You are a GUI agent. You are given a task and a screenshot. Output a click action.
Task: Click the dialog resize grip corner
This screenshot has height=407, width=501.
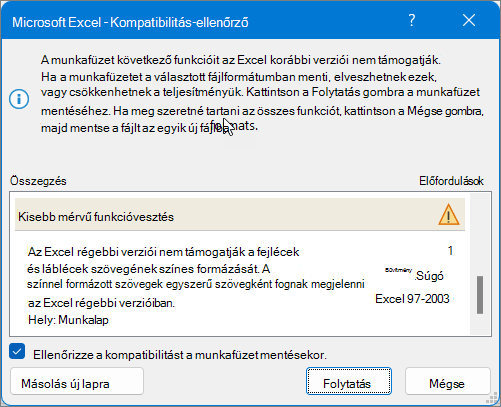492,398
